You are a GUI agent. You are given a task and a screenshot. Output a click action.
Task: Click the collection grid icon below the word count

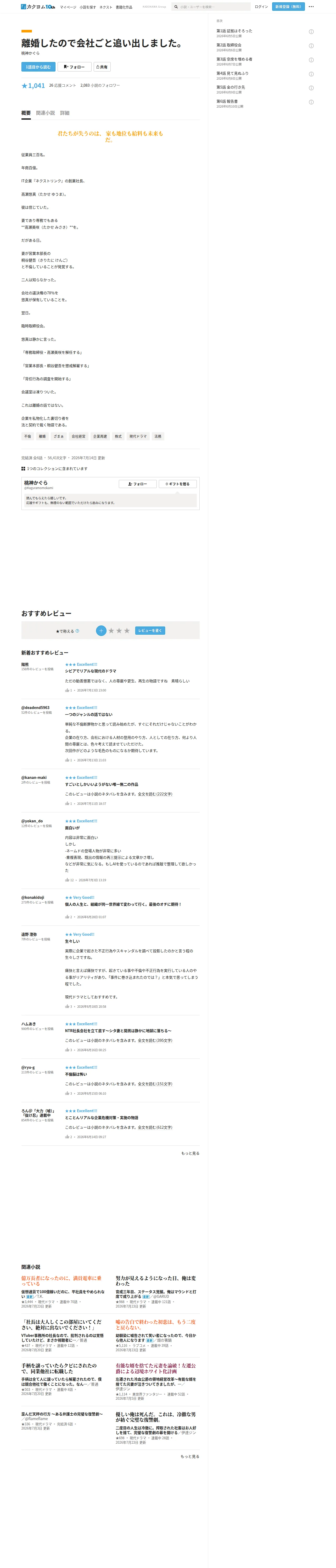(x=23, y=469)
